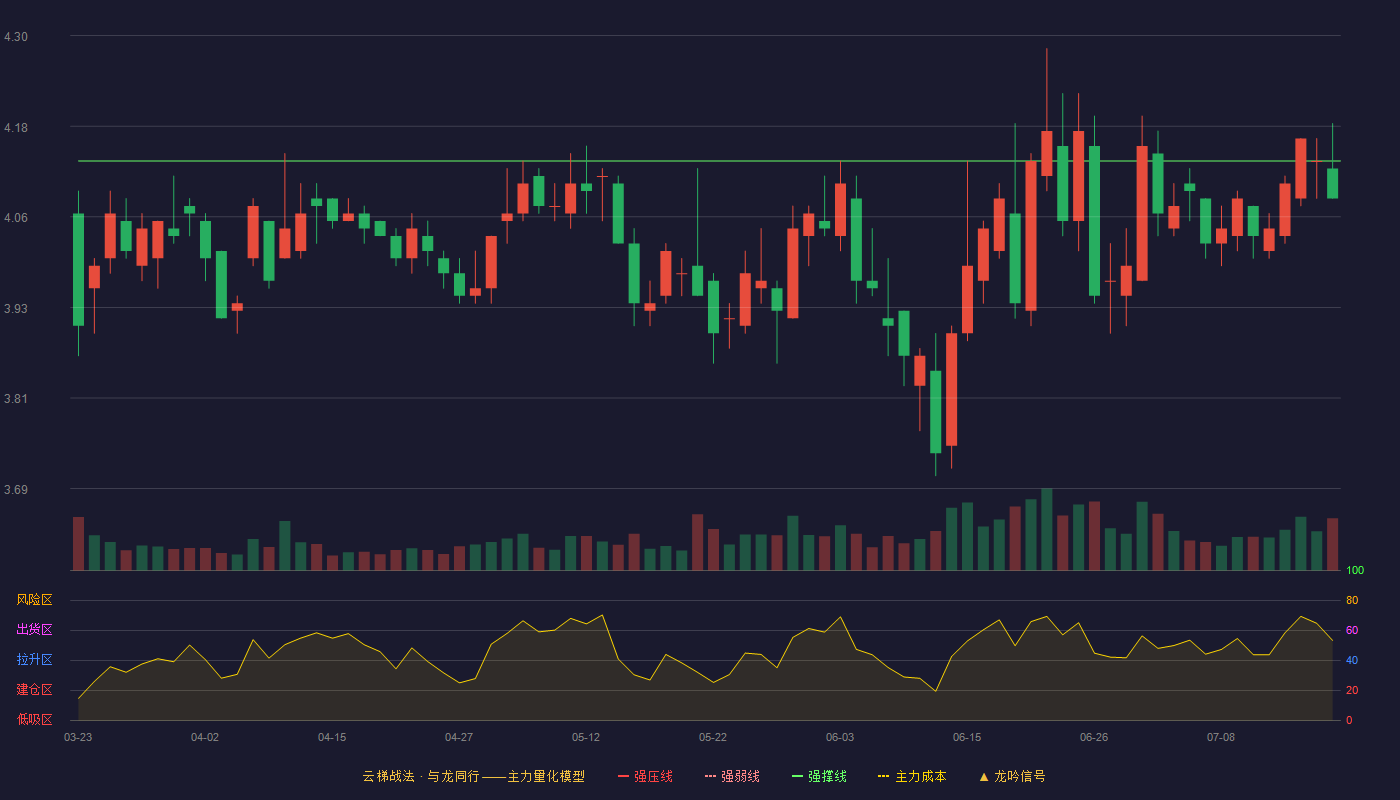Click the green line swatch beside 强撑线
The height and width of the screenshot is (800, 1400).
click(x=797, y=776)
